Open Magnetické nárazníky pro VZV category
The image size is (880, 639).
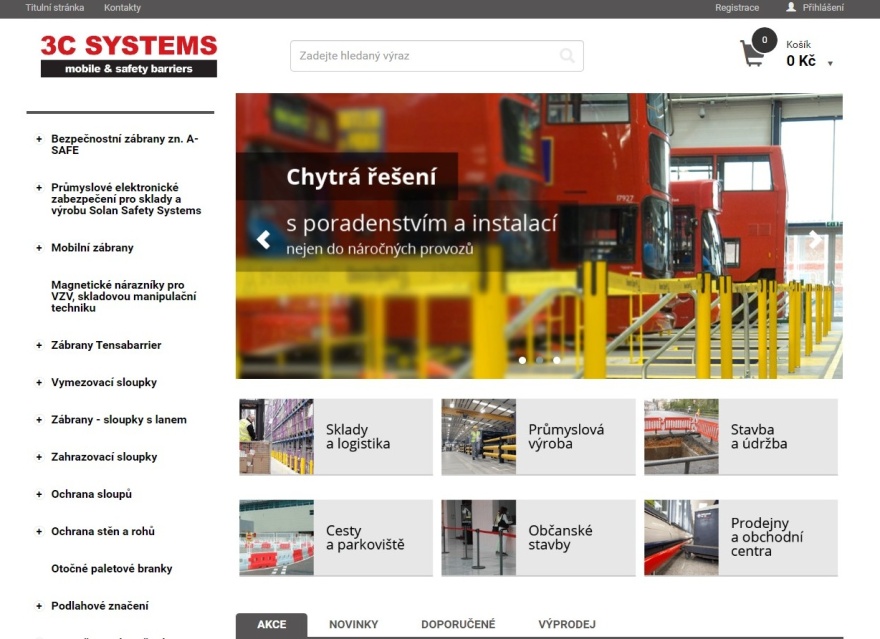(123, 296)
